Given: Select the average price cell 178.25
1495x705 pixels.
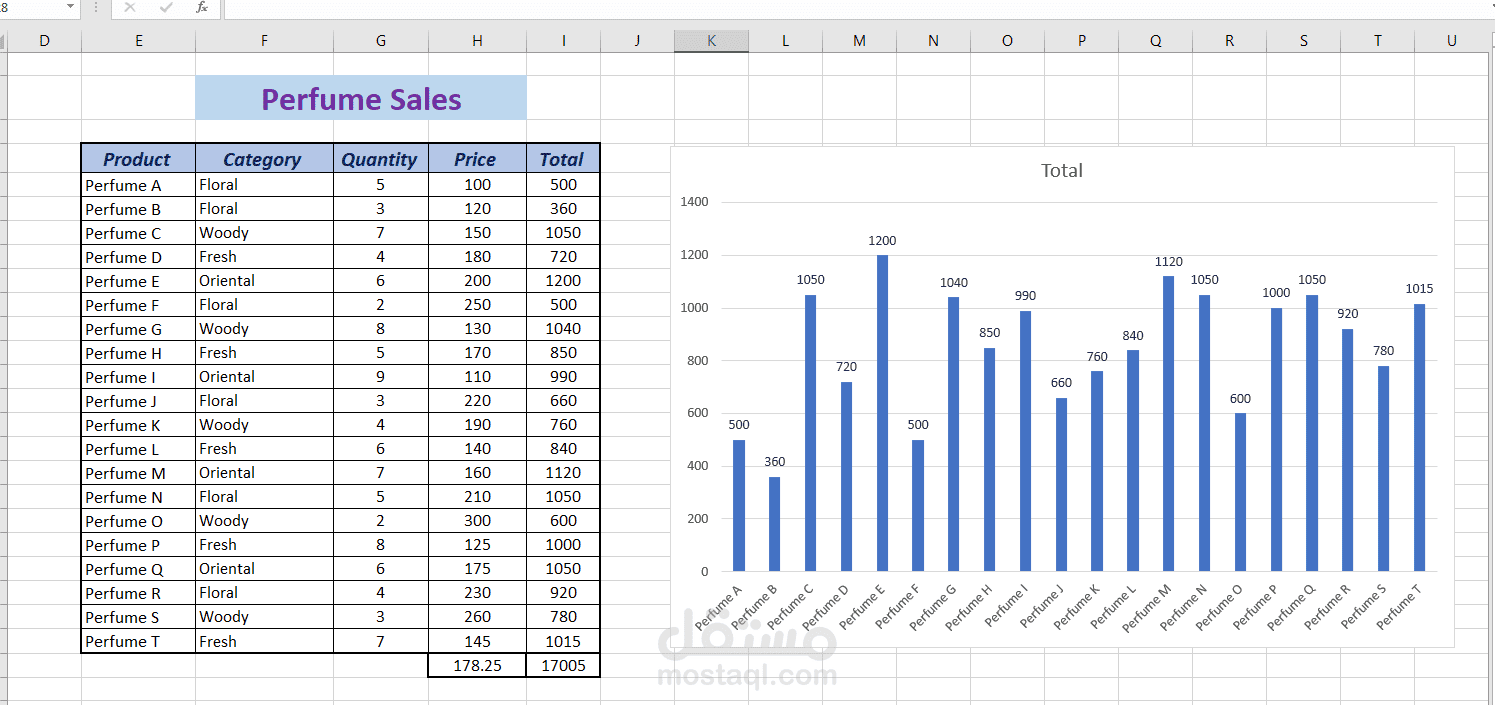Looking at the screenshot, I should [x=477, y=665].
